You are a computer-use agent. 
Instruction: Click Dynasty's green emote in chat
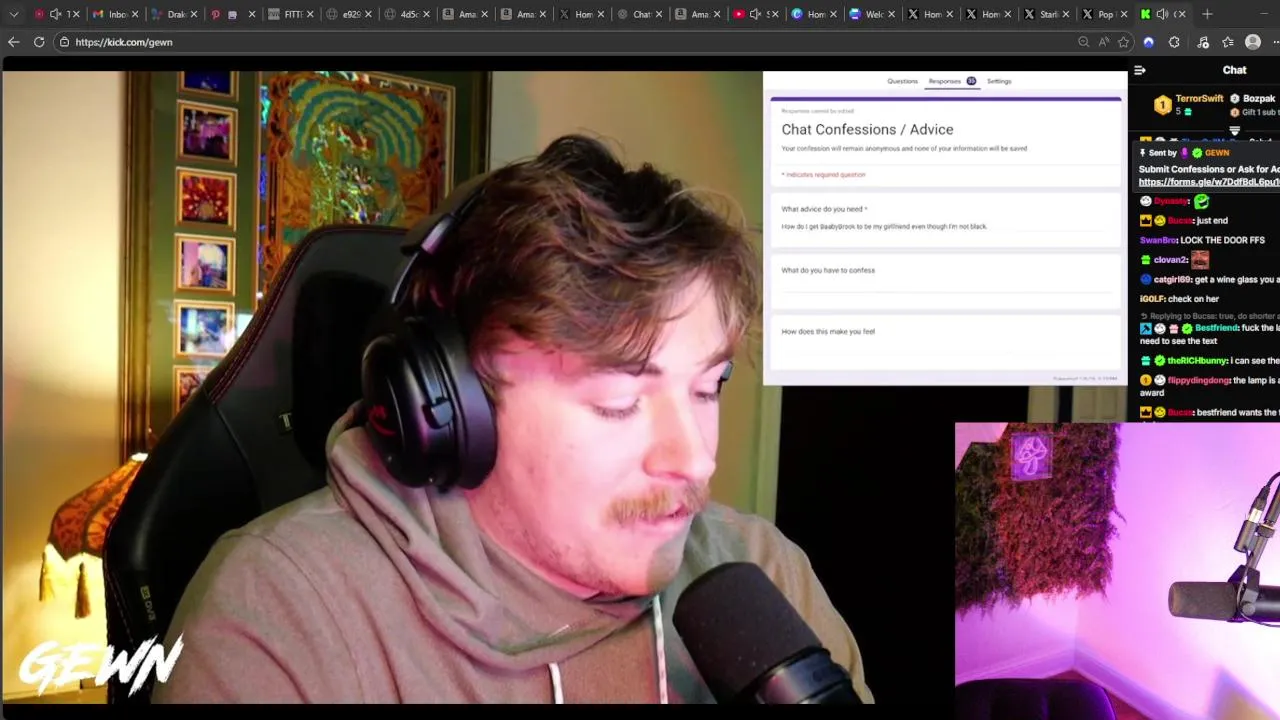pyautogui.click(x=1201, y=201)
